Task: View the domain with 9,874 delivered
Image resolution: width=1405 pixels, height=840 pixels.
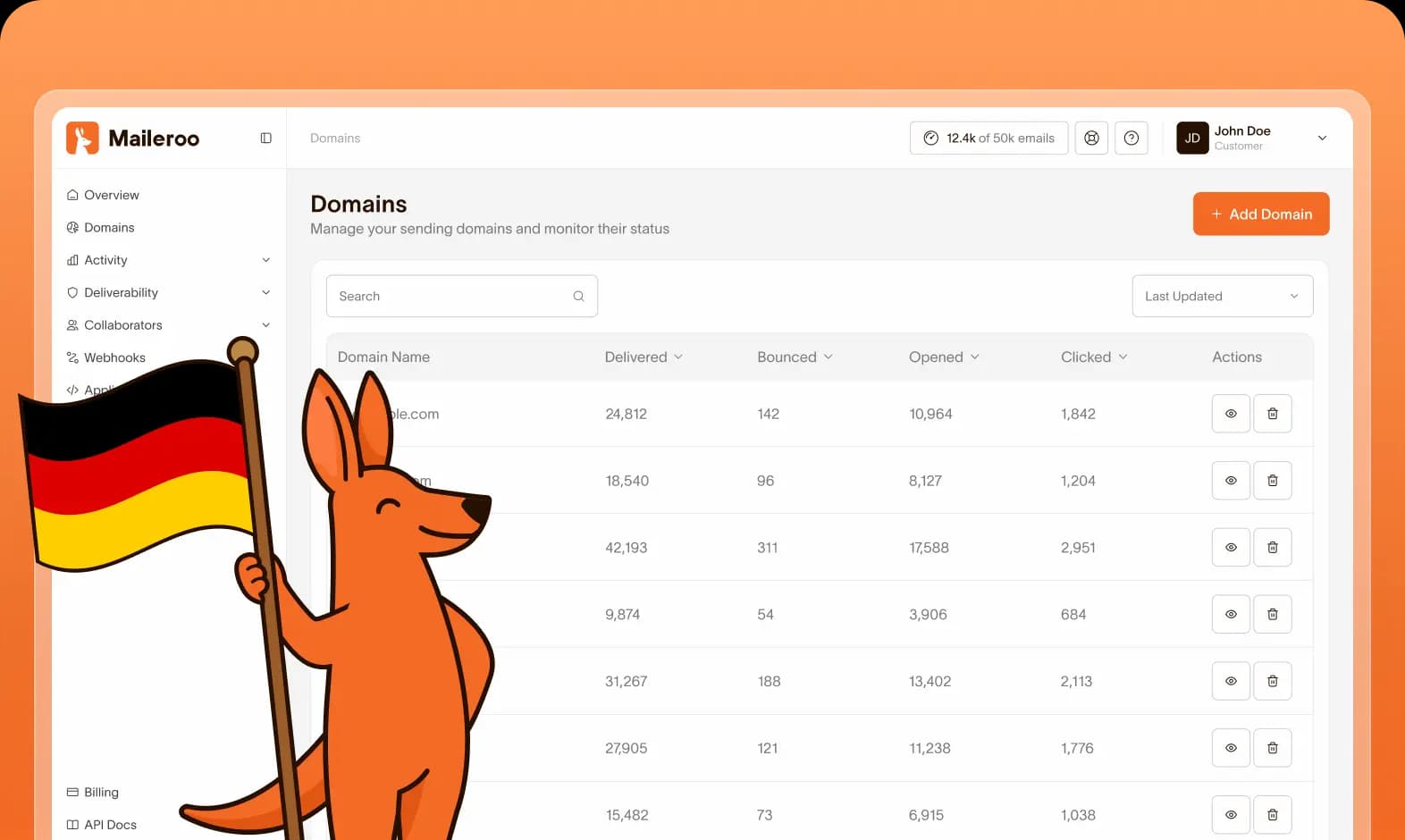Action: [1231, 614]
